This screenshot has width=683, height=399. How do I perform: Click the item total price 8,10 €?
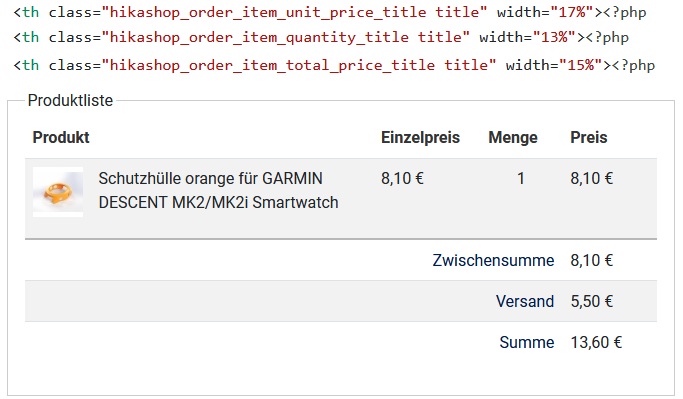click(x=592, y=179)
